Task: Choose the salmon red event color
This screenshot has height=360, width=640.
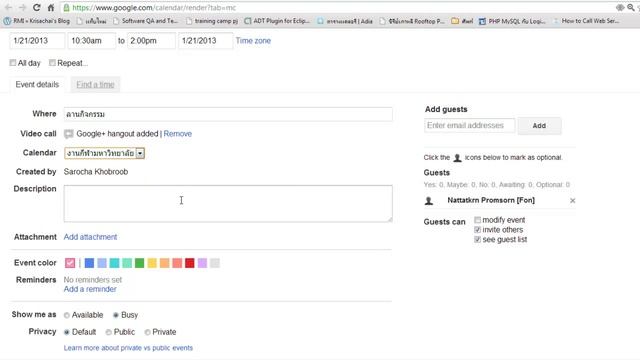Action: click(177, 263)
